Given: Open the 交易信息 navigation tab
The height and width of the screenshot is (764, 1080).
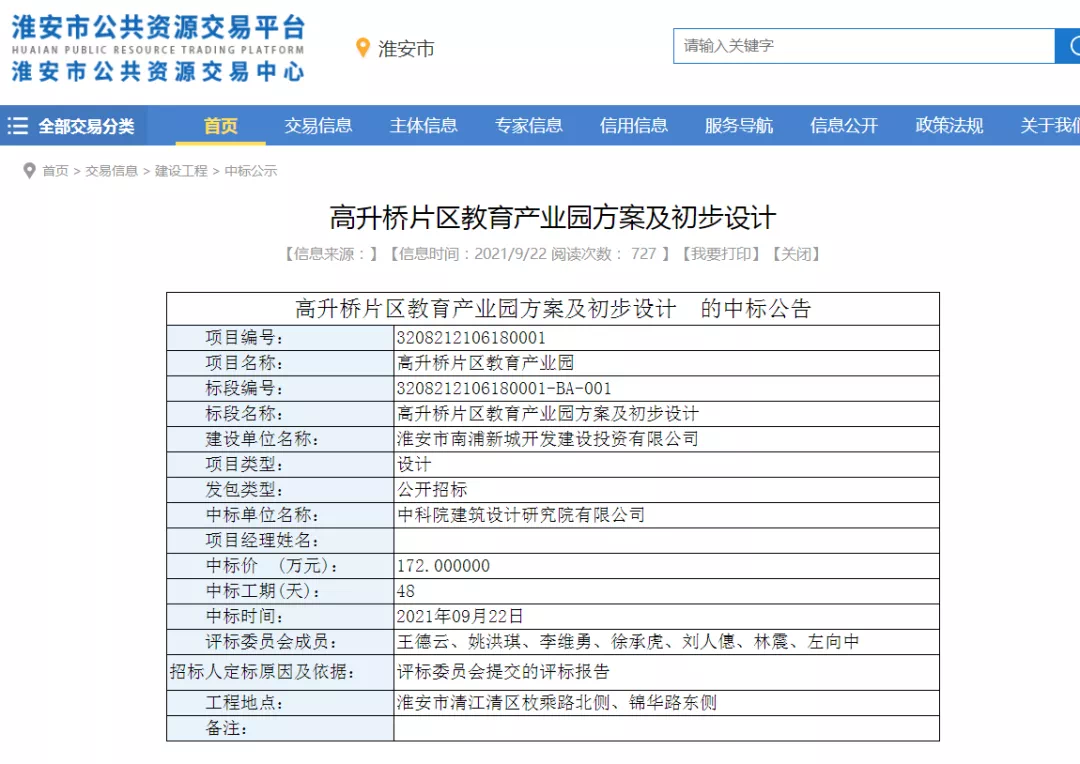Looking at the screenshot, I should tap(318, 125).
